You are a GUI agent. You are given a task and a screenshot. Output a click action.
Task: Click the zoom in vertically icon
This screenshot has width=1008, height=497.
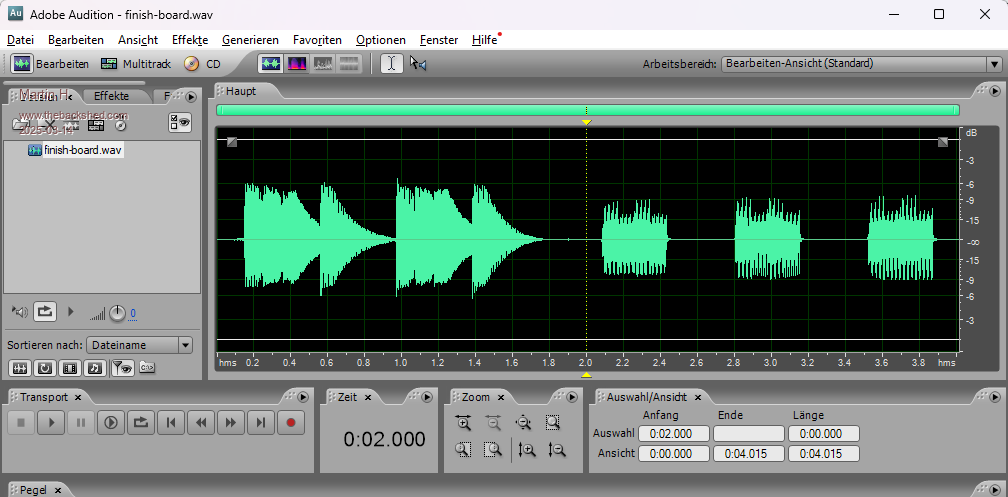(x=527, y=450)
